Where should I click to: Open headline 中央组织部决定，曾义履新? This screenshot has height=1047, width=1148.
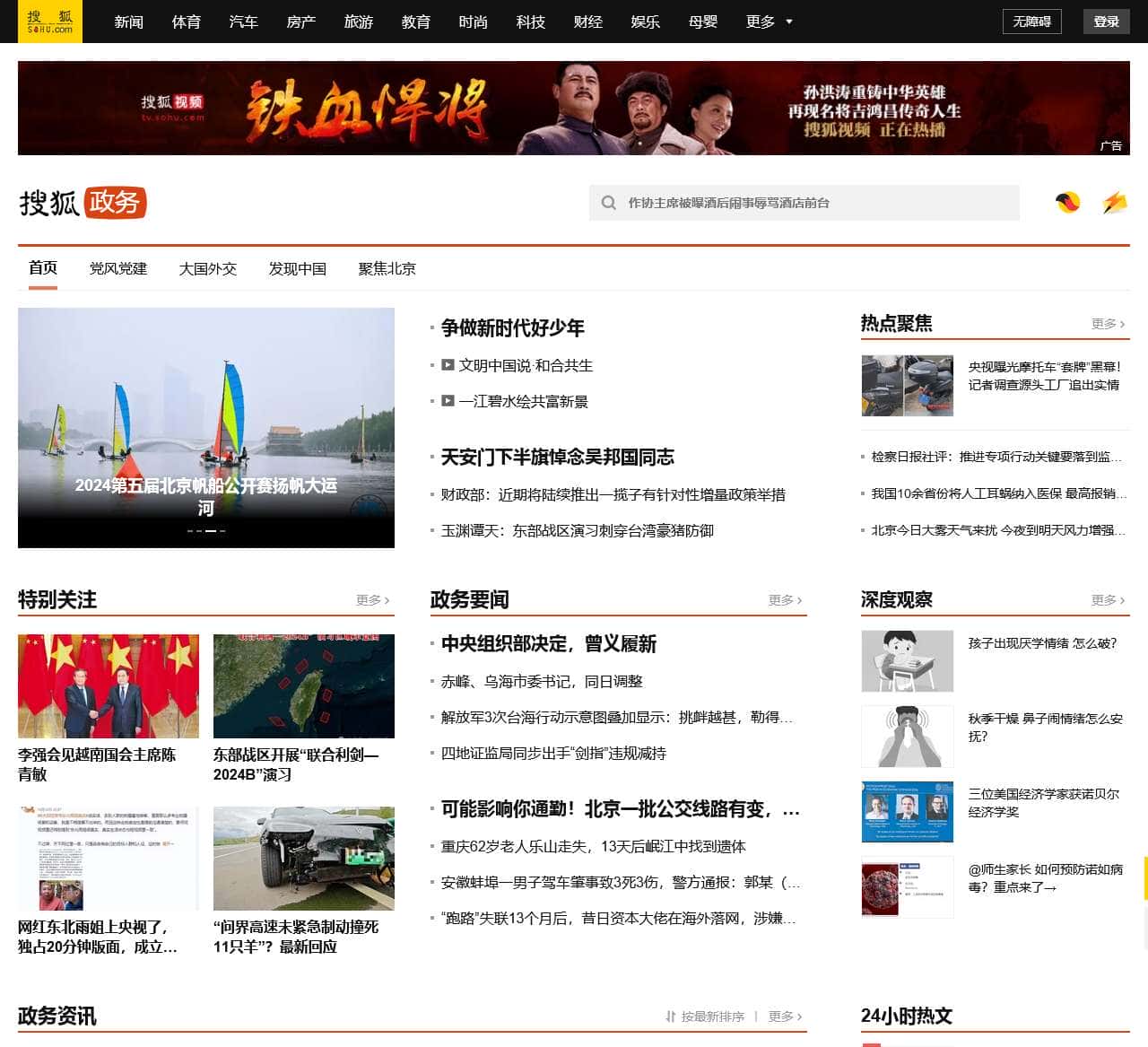point(549,644)
